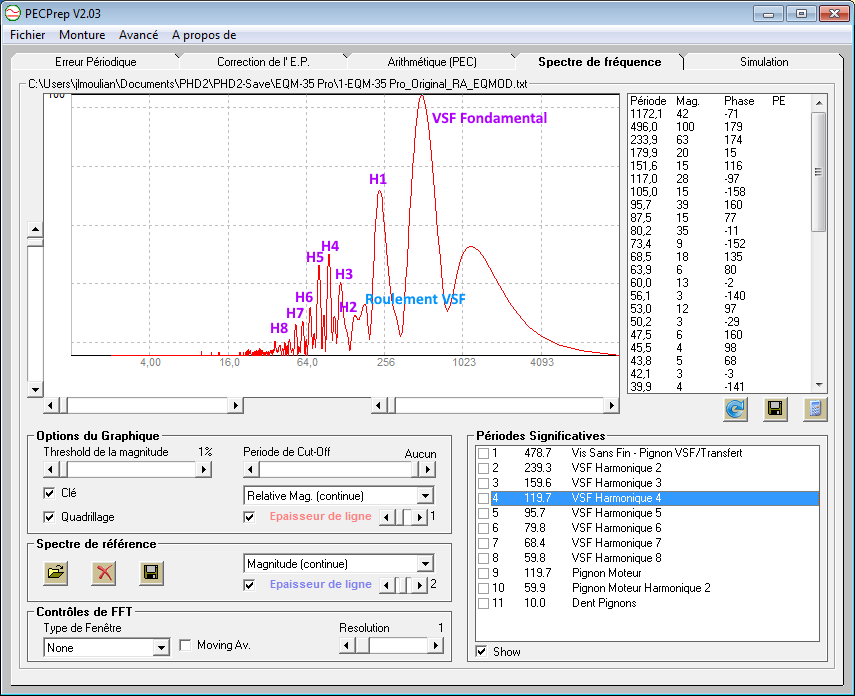
Task: Check the box for VSF Harmonique 2
Action: [483, 469]
